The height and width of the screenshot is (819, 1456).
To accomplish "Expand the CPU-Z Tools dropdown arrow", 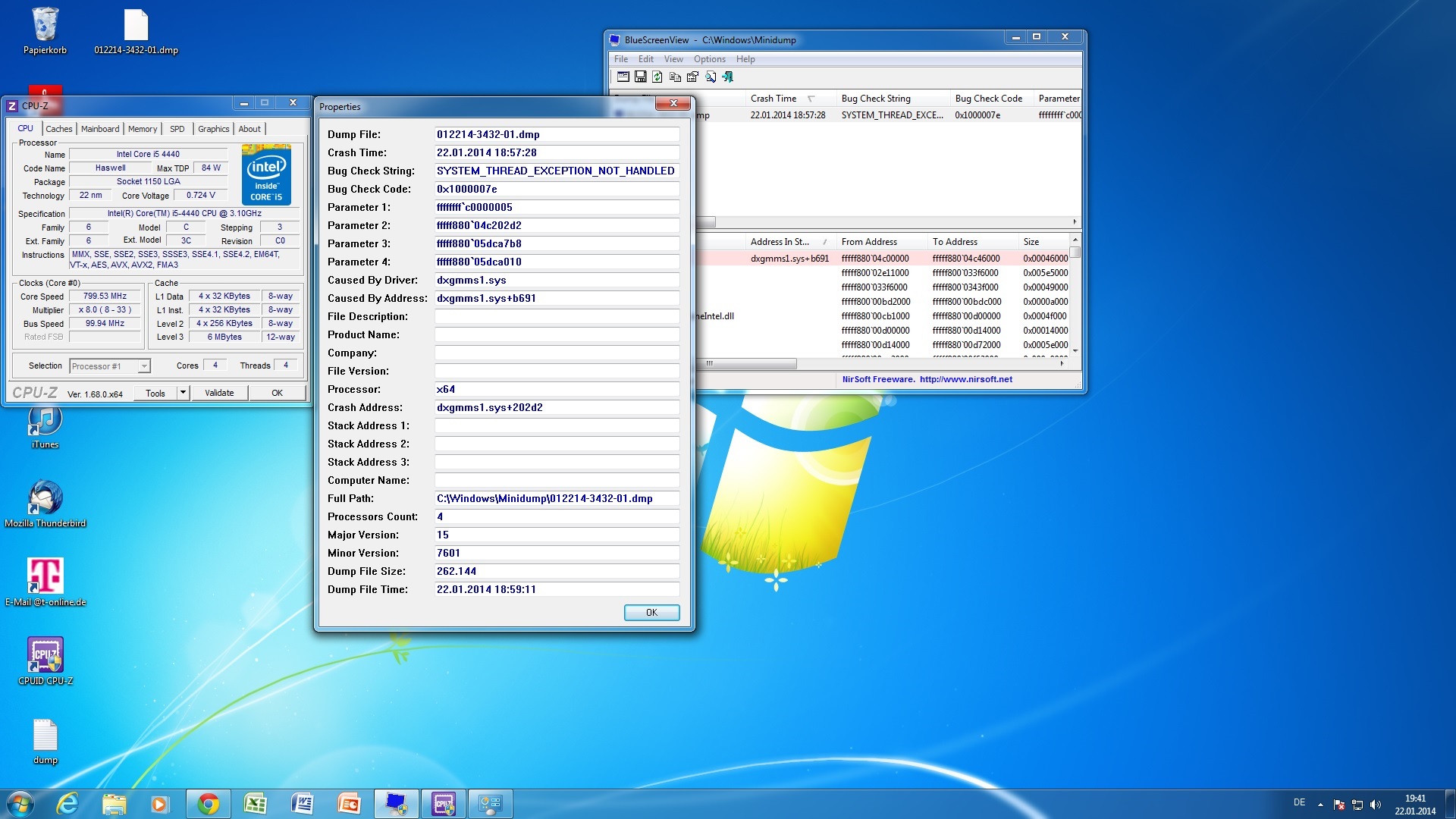I will coord(183,393).
